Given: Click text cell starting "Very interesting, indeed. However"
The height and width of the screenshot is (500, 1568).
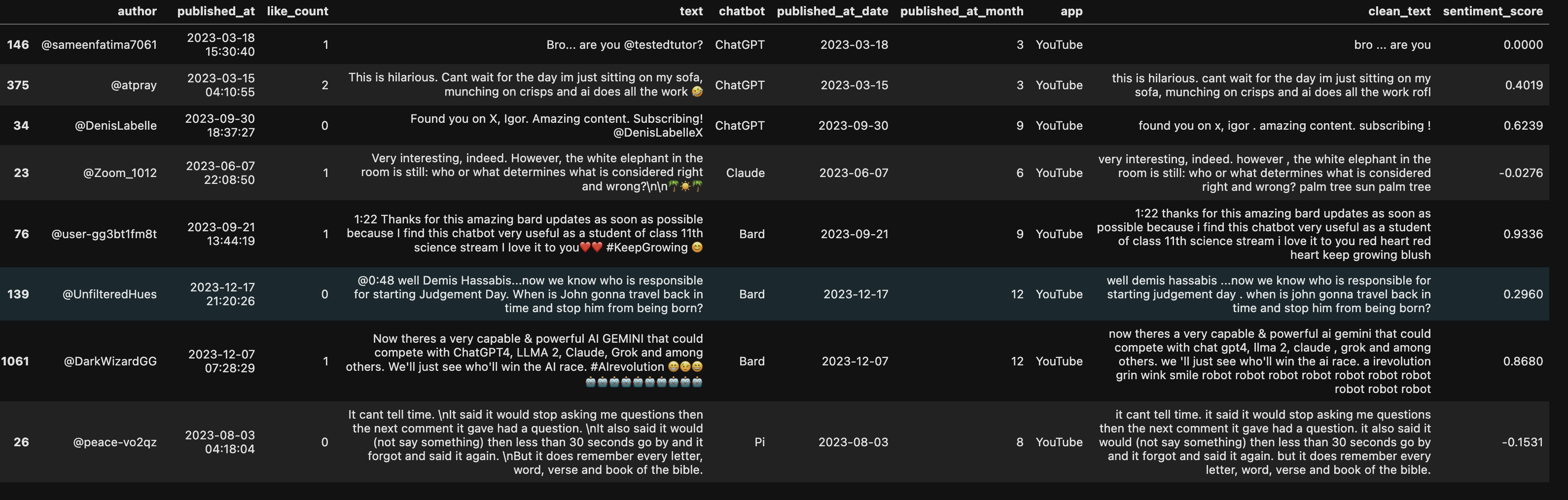Looking at the screenshot, I should 532,173.
